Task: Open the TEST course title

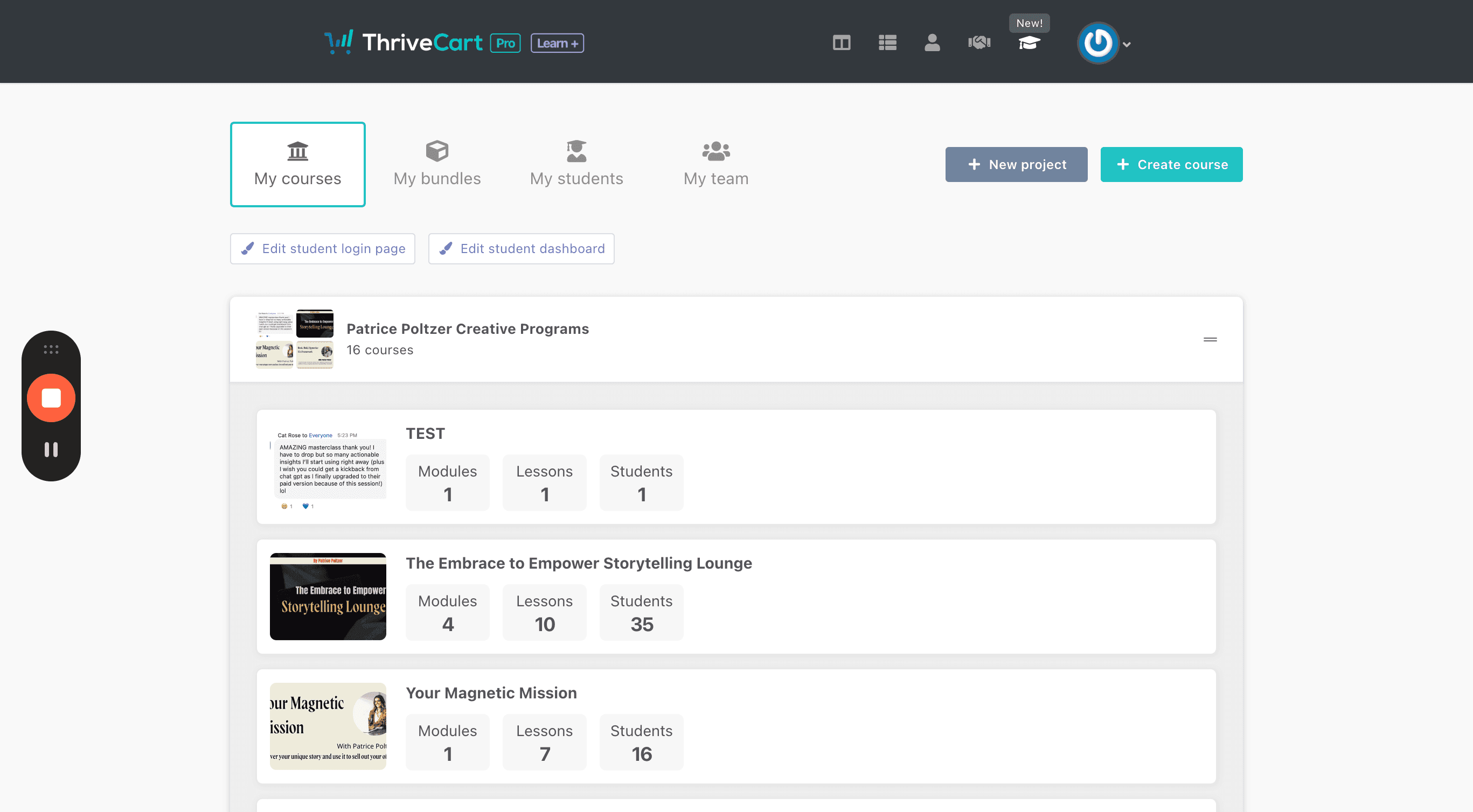Action: pos(425,433)
